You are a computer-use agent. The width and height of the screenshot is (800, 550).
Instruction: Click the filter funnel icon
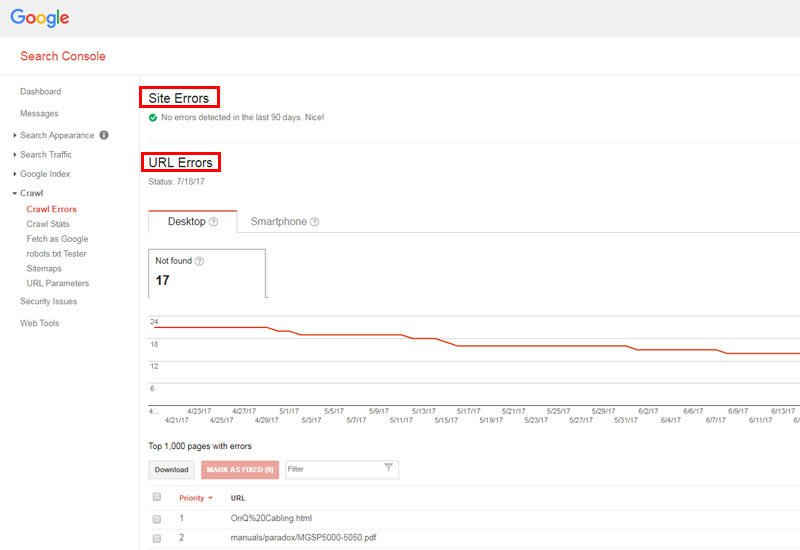(389, 468)
